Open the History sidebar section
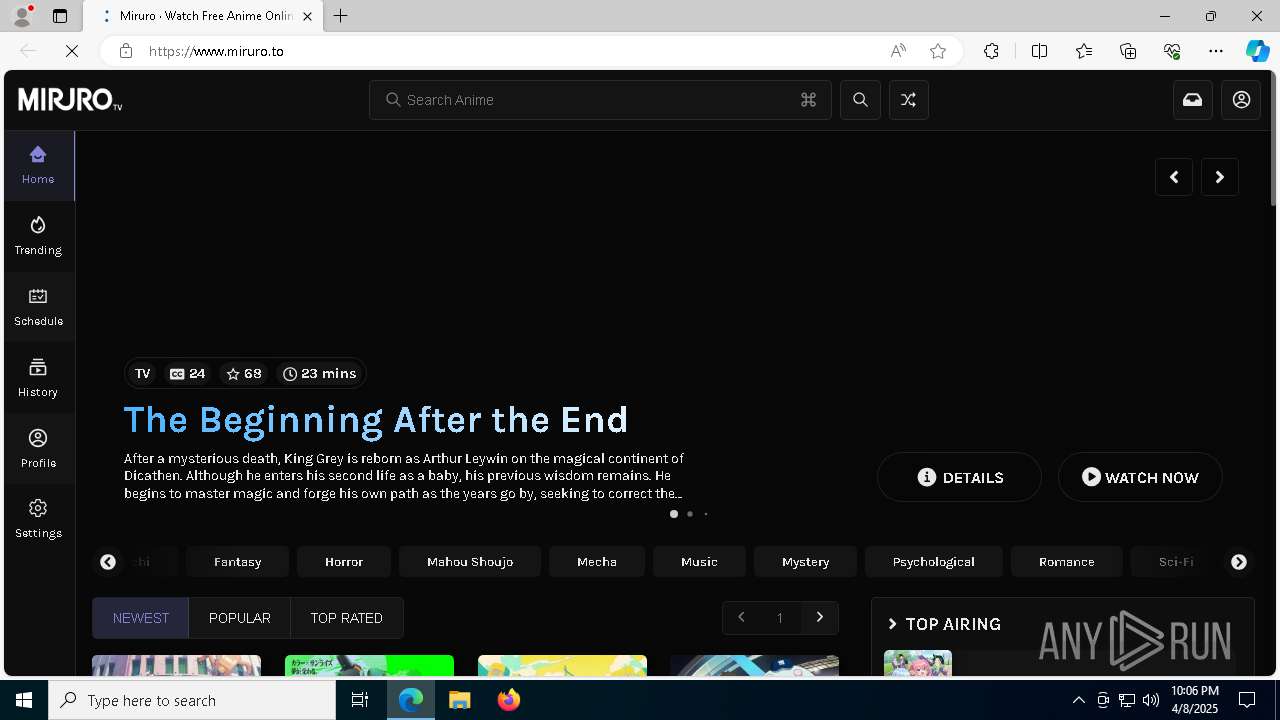This screenshot has height=720, width=1280. click(x=38, y=378)
